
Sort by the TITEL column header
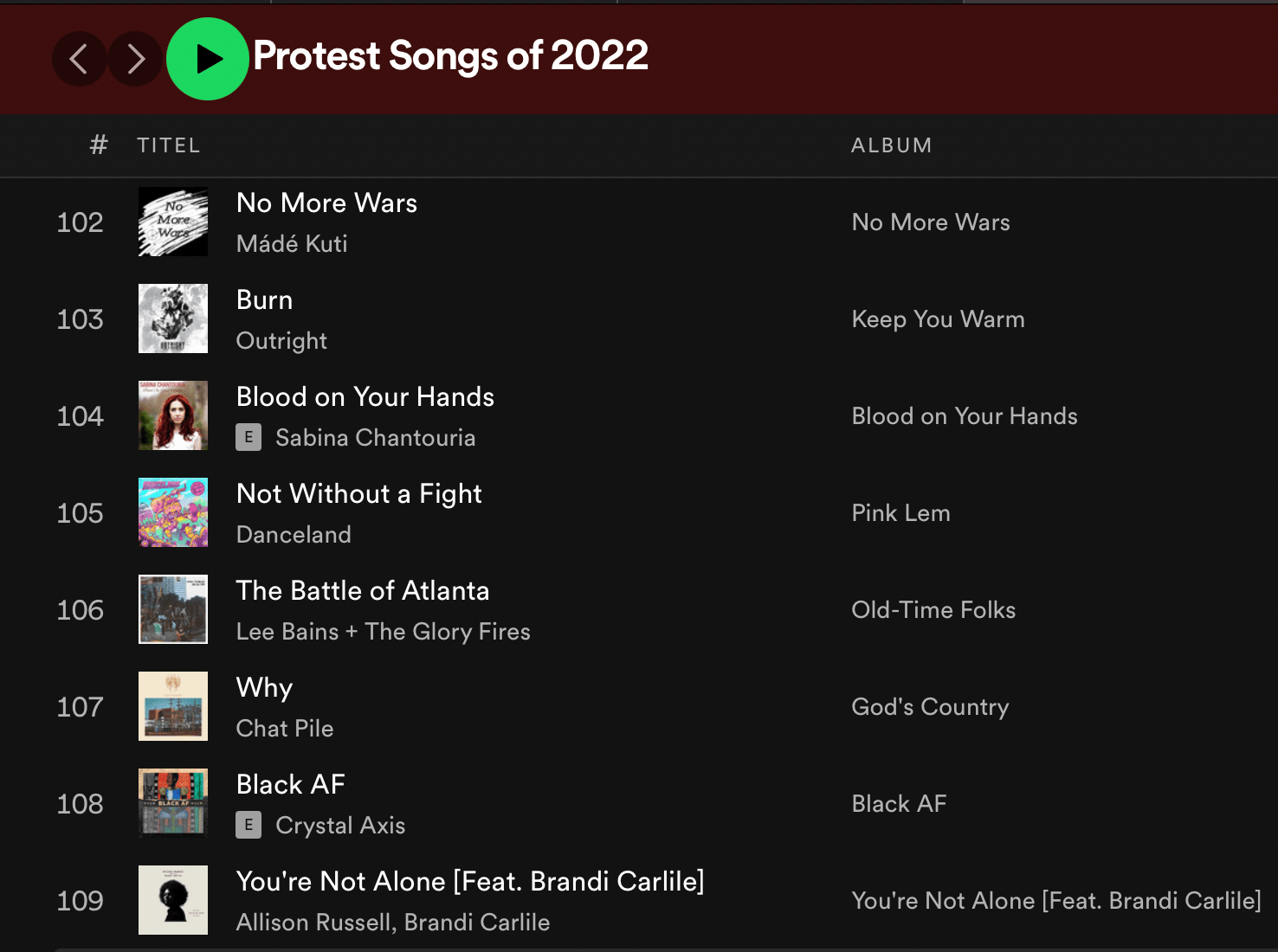point(169,145)
